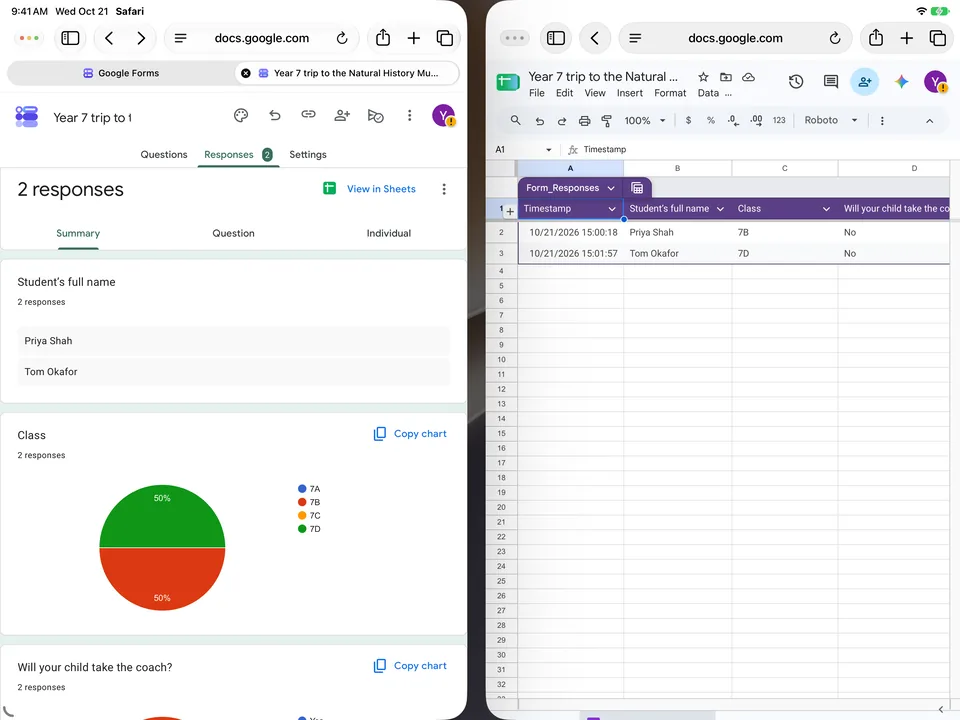Open Insert menu in Sheets
Screen dimensions: 960x720
(630, 93)
